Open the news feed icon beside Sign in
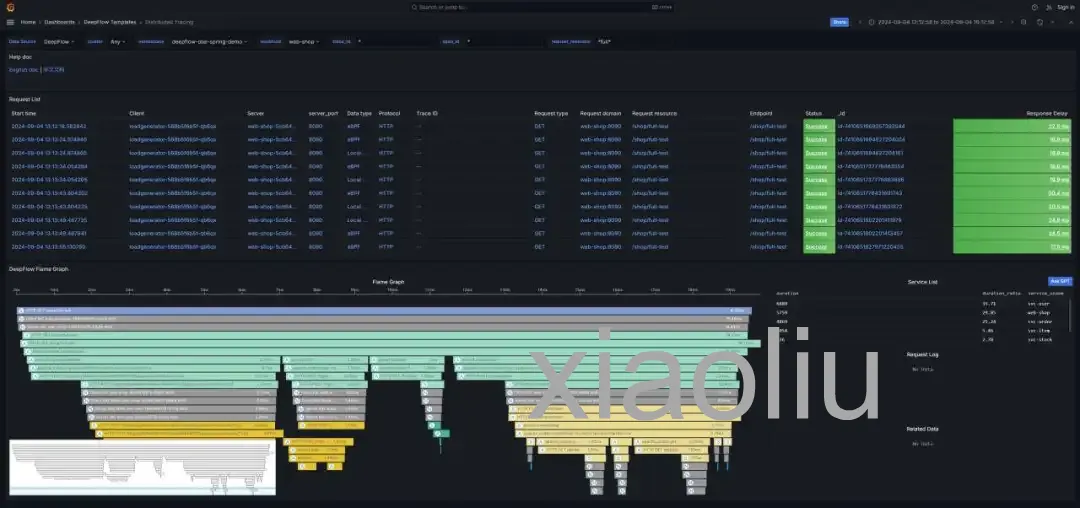 (1049, 7)
